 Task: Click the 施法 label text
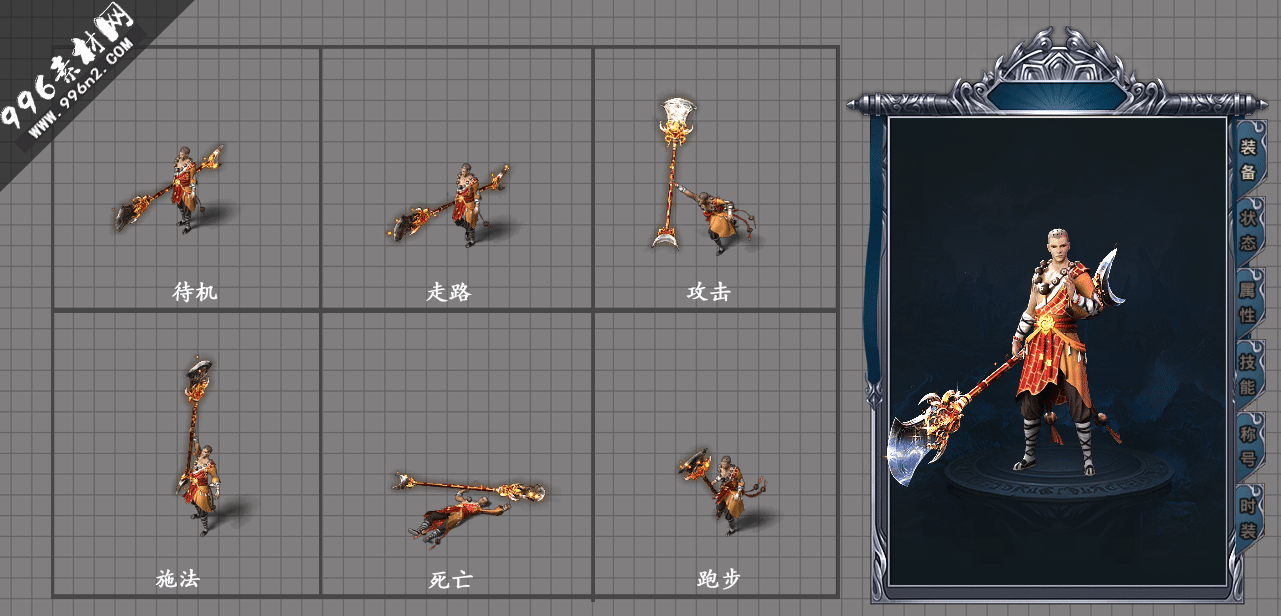point(178,578)
